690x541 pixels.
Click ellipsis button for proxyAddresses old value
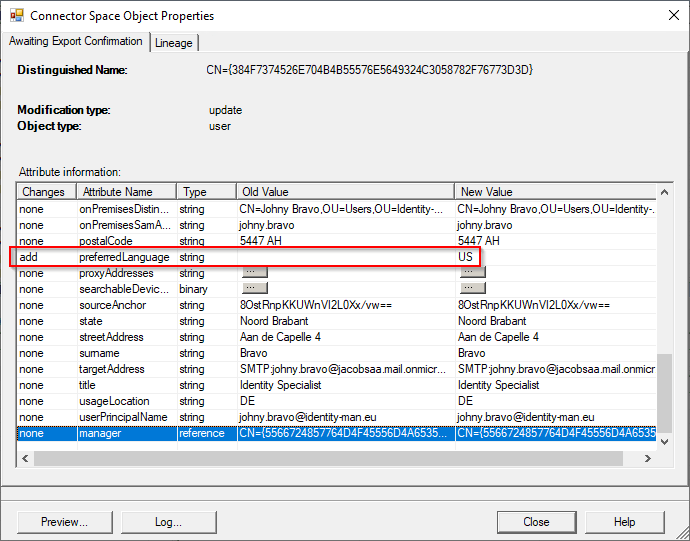255,273
